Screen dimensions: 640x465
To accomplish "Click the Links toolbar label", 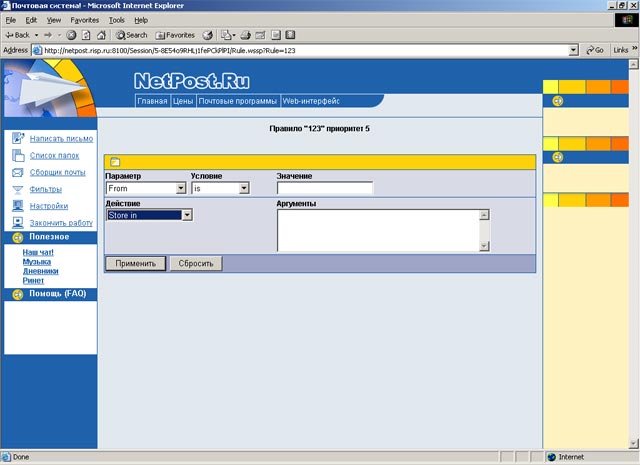I will [x=620, y=50].
